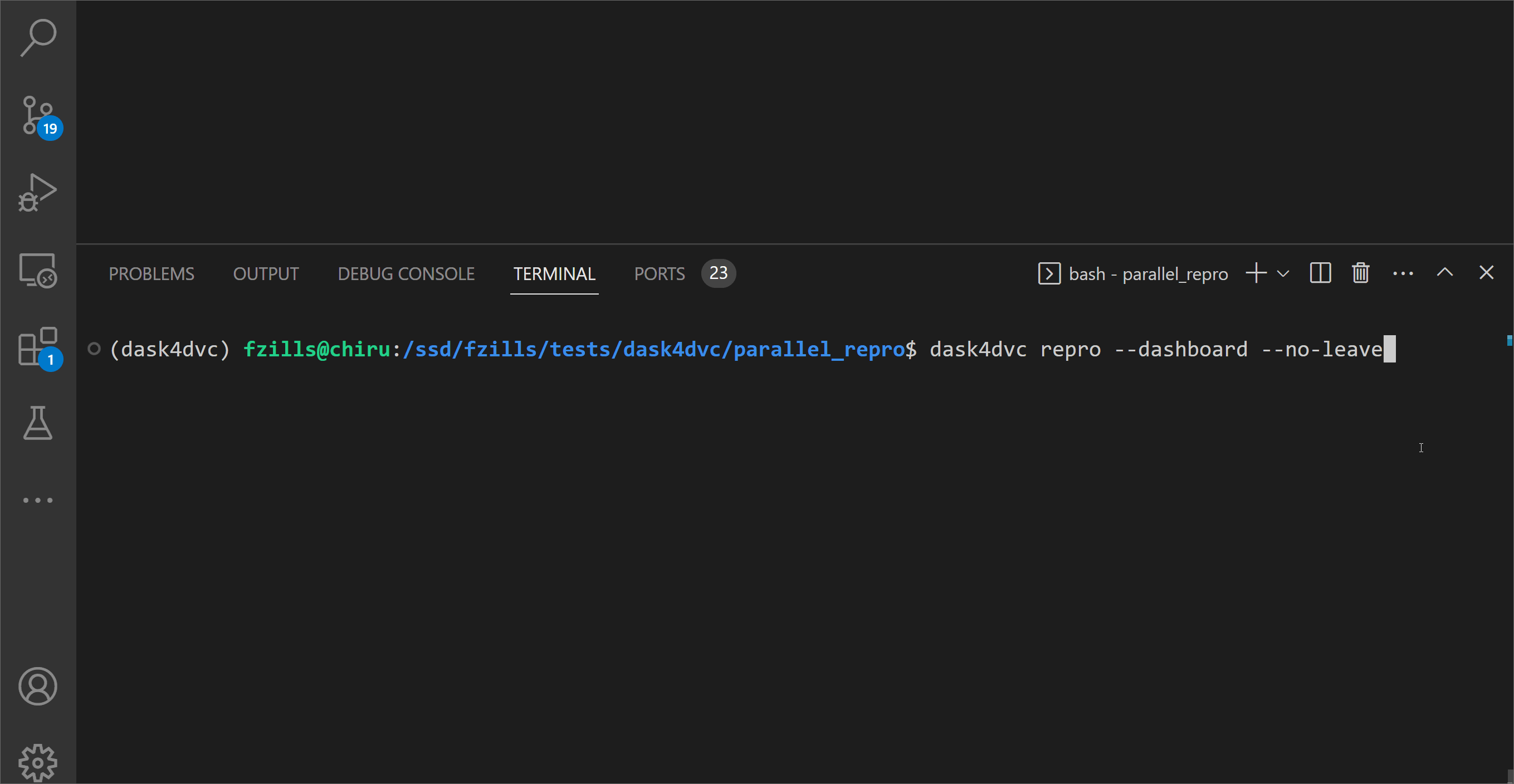Image resolution: width=1514 pixels, height=784 pixels.
Task: Open the Accounts menu
Action: click(38, 686)
